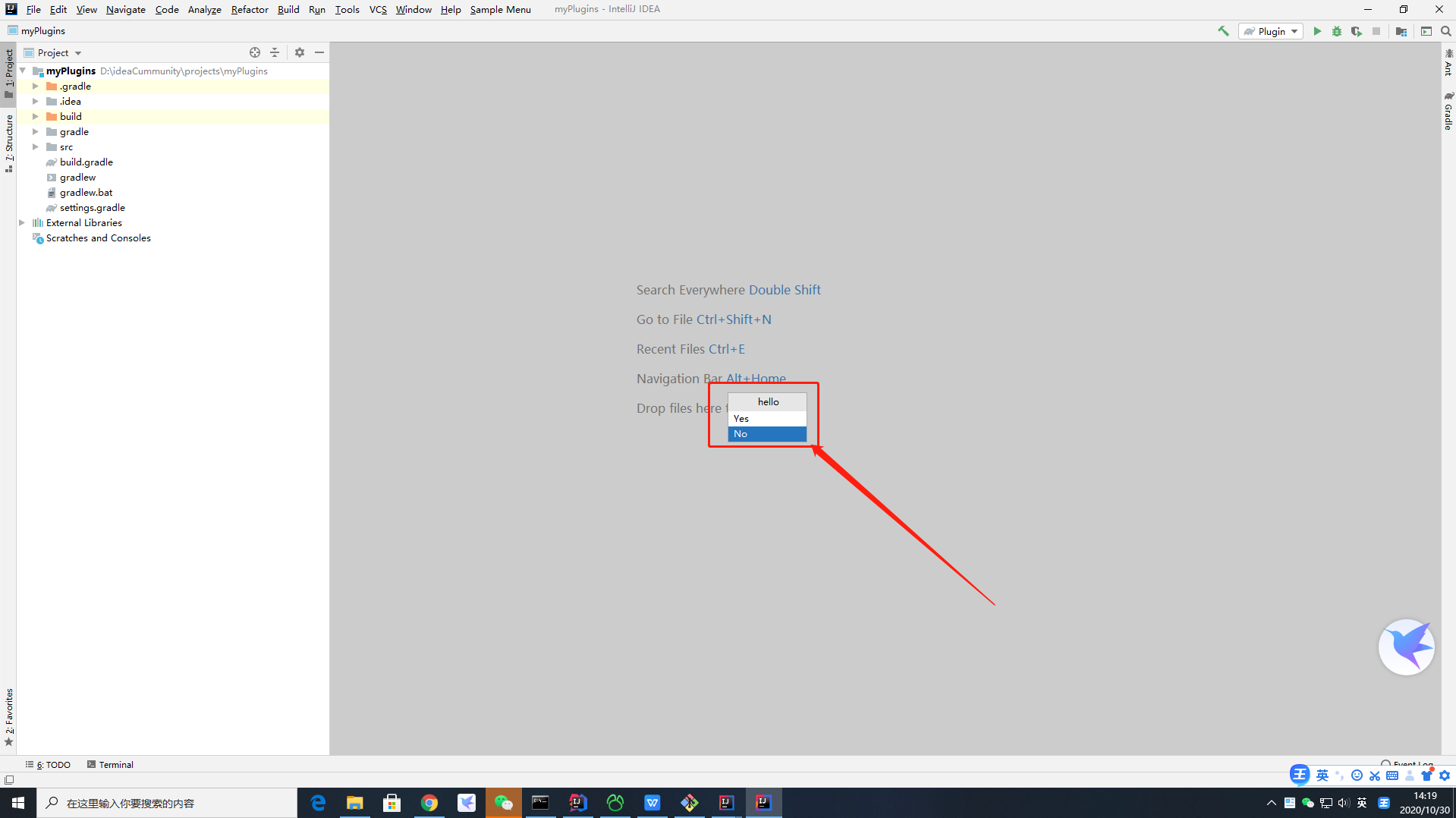Screen dimensions: 1456x818
Task: Click the floating blue bird widget
Action: [1406, 647]
